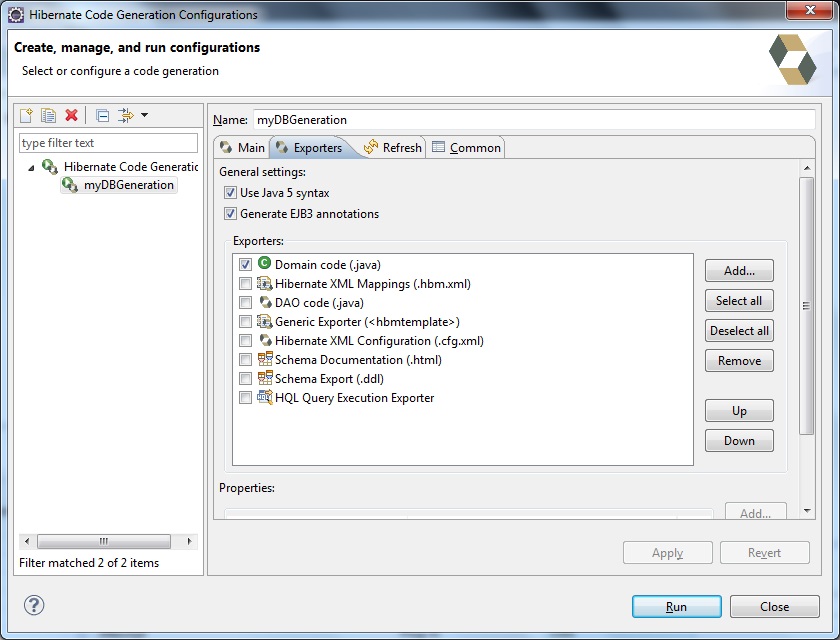Click the Deselect all button
The height and width of the screenshot is (640, 840).
739,330
